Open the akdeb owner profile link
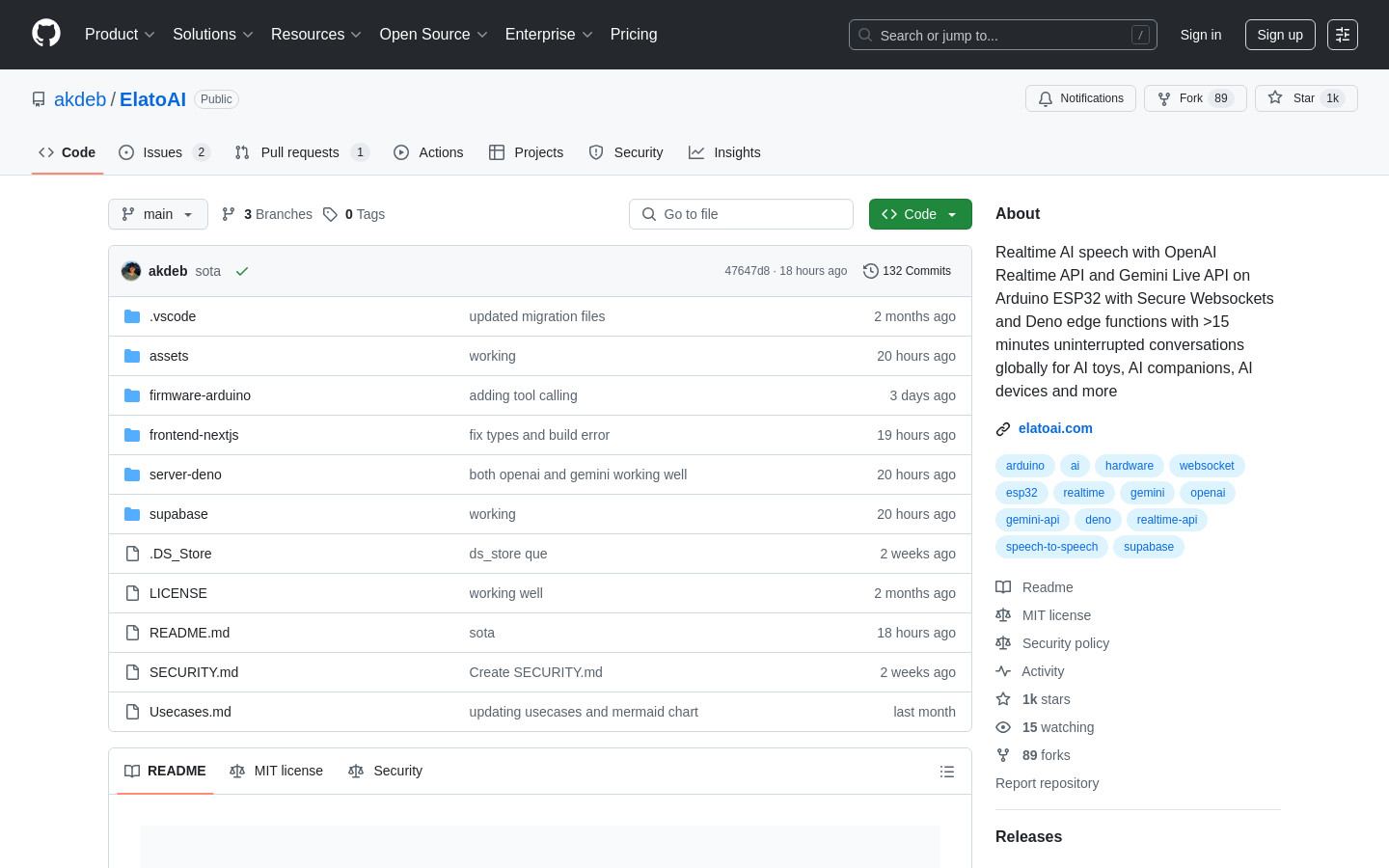The width and height of the screenshot is (1389, 868). coord(80,99)
